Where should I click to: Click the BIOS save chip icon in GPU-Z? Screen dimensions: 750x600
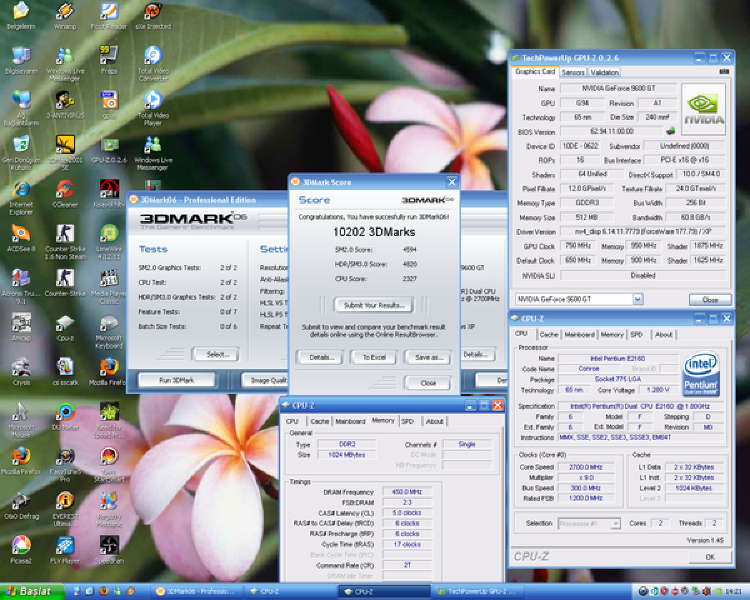[x=671, y=130]
